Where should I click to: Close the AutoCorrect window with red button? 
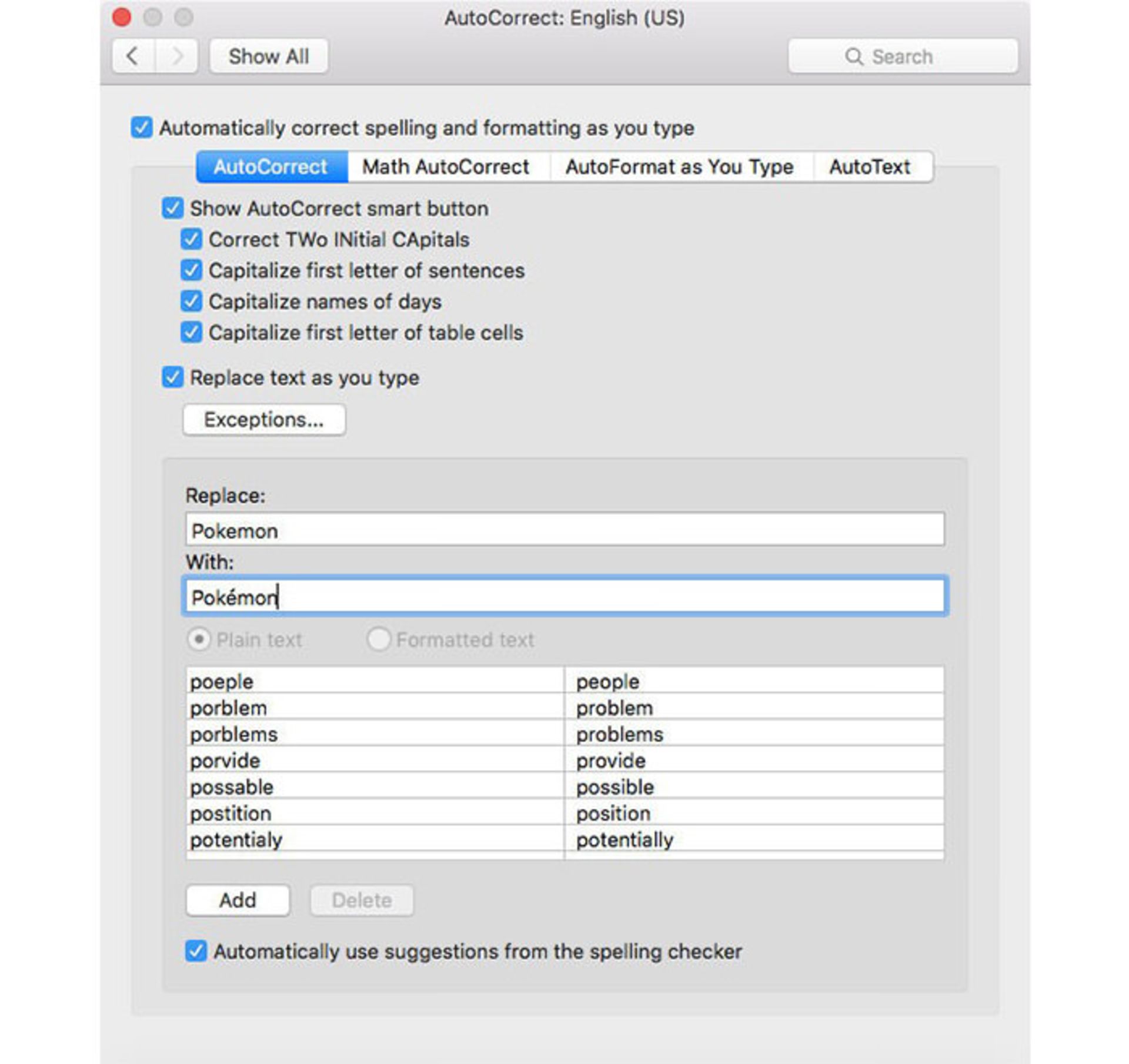click(x=122, y=17)
